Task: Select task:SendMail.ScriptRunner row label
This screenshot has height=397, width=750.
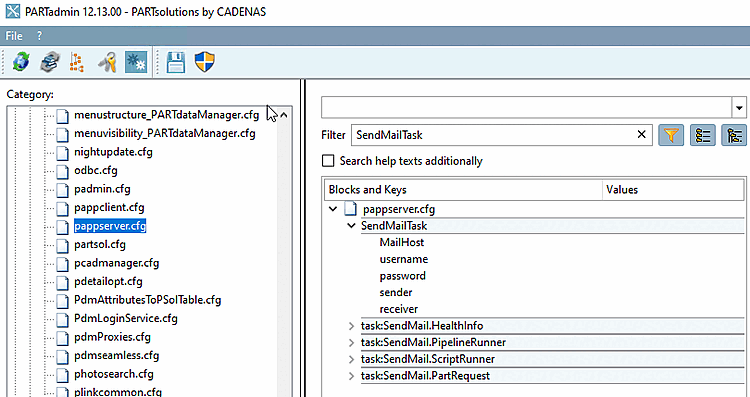Action: 428,360
